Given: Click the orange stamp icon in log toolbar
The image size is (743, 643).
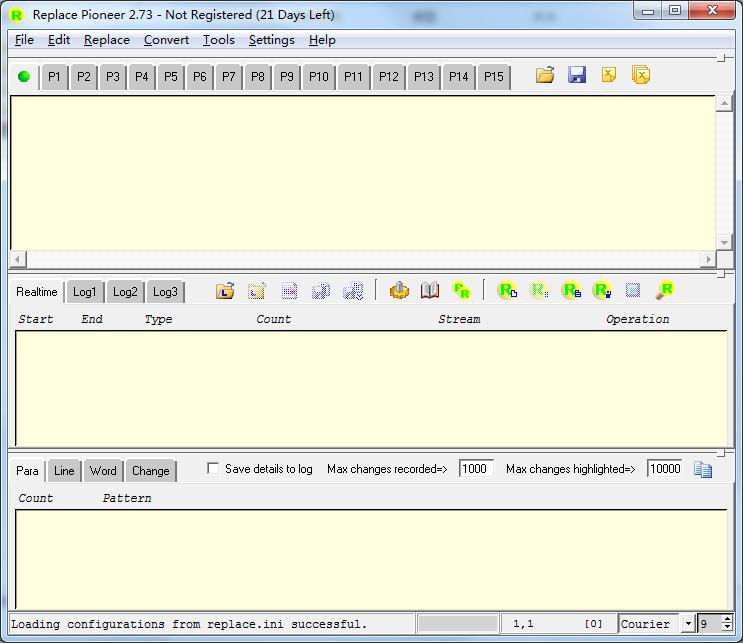Looking at the screenshot, I should tap(399, 290).
